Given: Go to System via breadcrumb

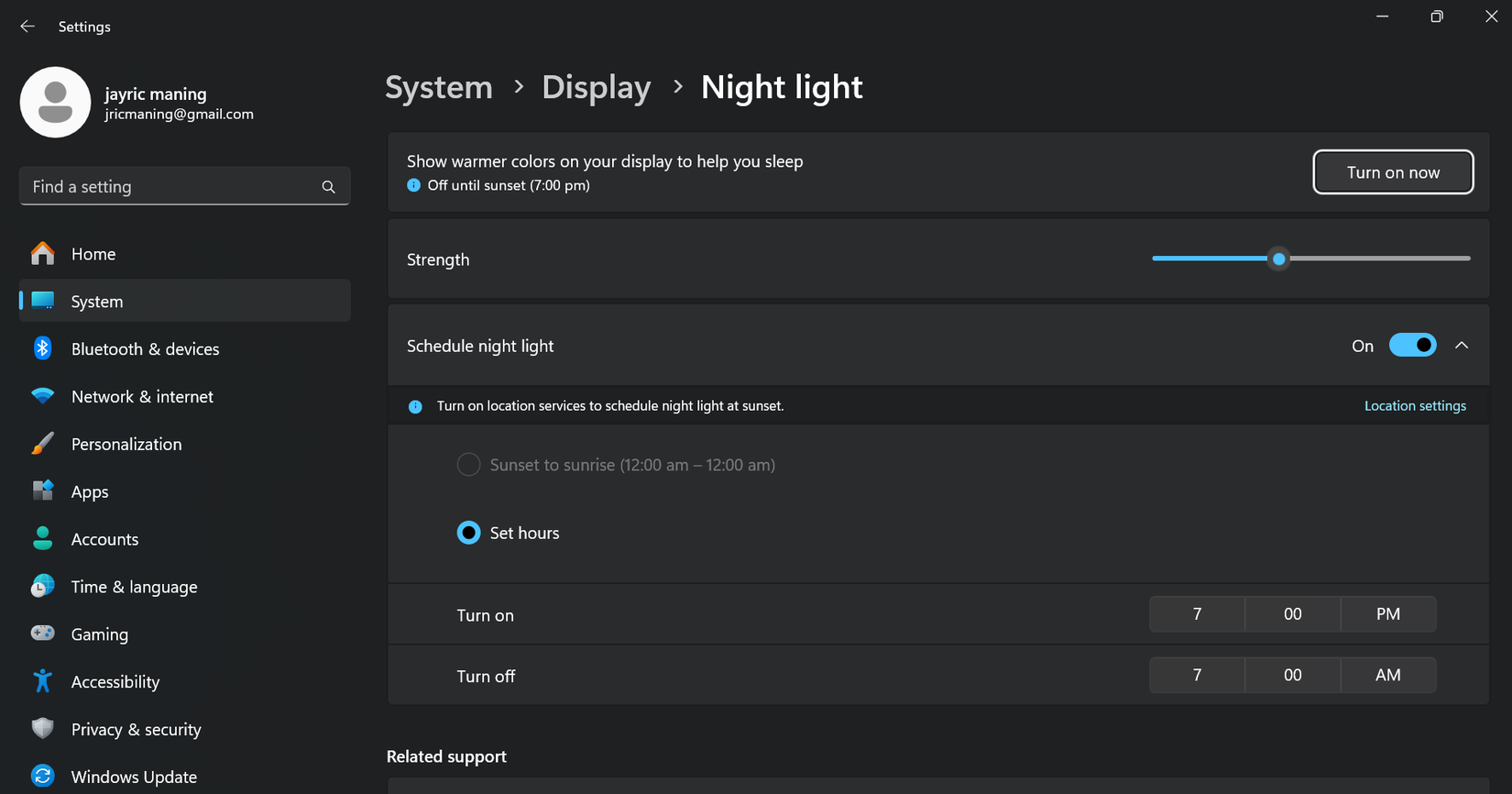Looking at the screenshot, I should [438, 87].
